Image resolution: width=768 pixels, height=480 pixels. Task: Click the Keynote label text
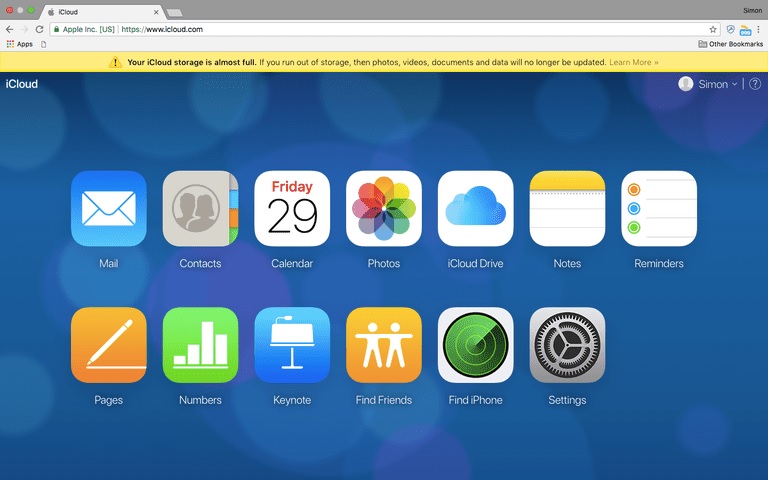(x=292, y=400)
